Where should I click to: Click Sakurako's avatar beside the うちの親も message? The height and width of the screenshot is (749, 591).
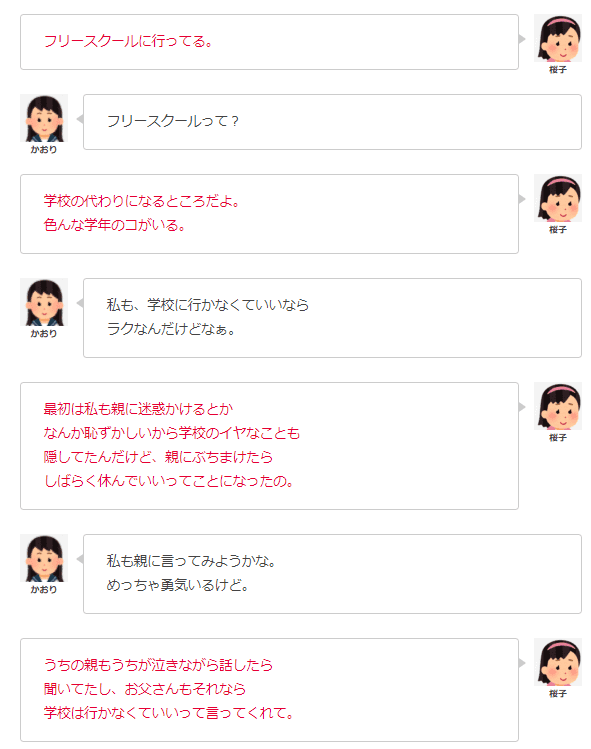[558, 662]
